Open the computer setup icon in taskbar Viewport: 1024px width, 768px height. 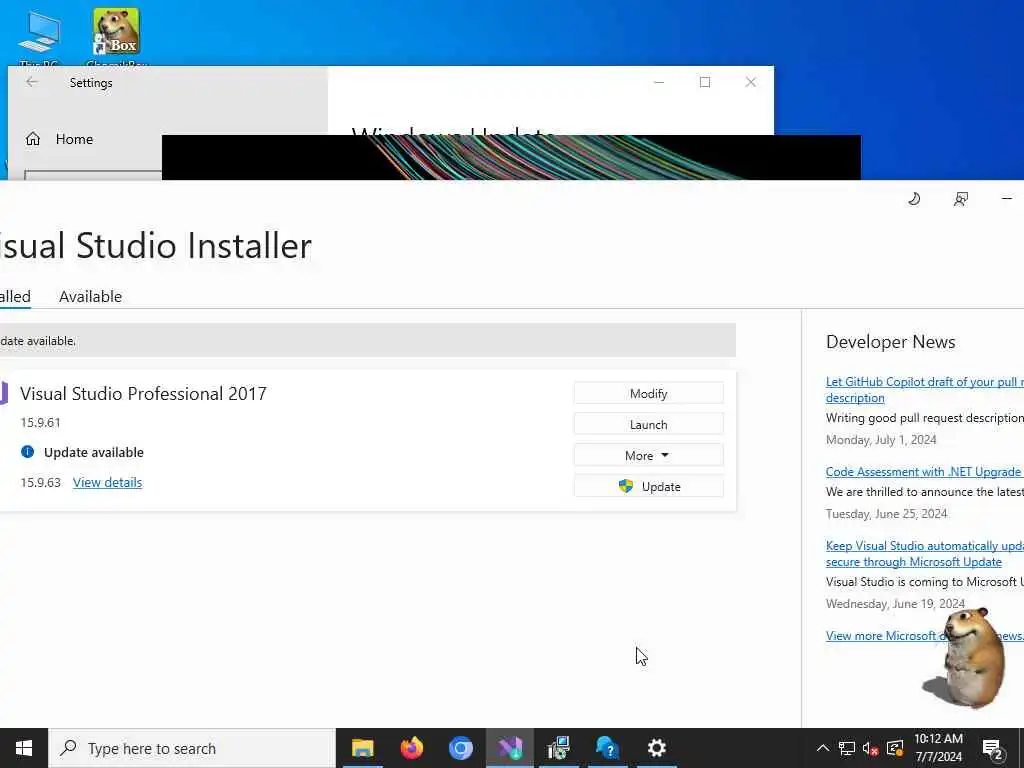pyautogui.click(x=558, y=748)
